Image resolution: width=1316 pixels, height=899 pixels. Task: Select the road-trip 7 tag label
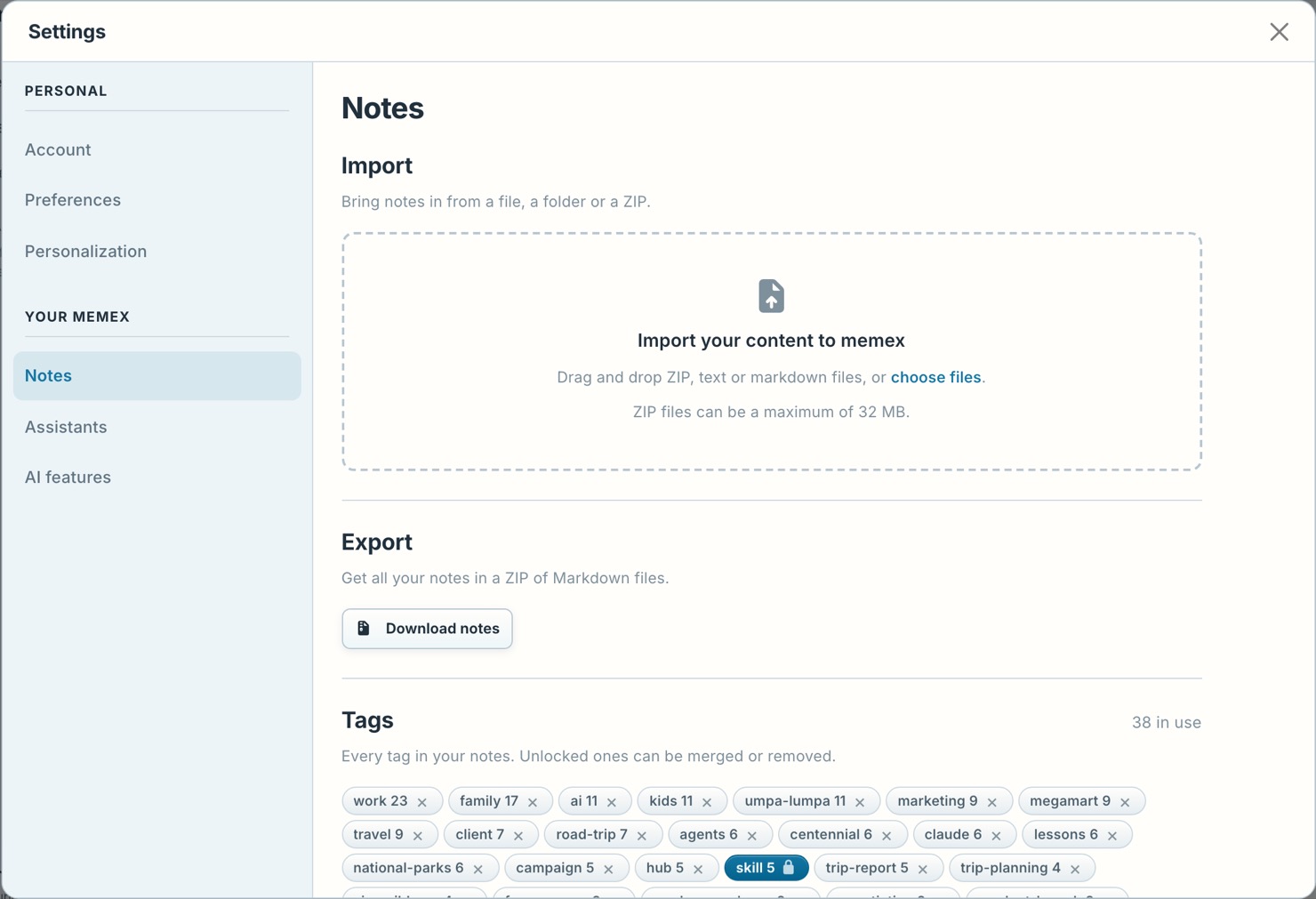[591, 835]
